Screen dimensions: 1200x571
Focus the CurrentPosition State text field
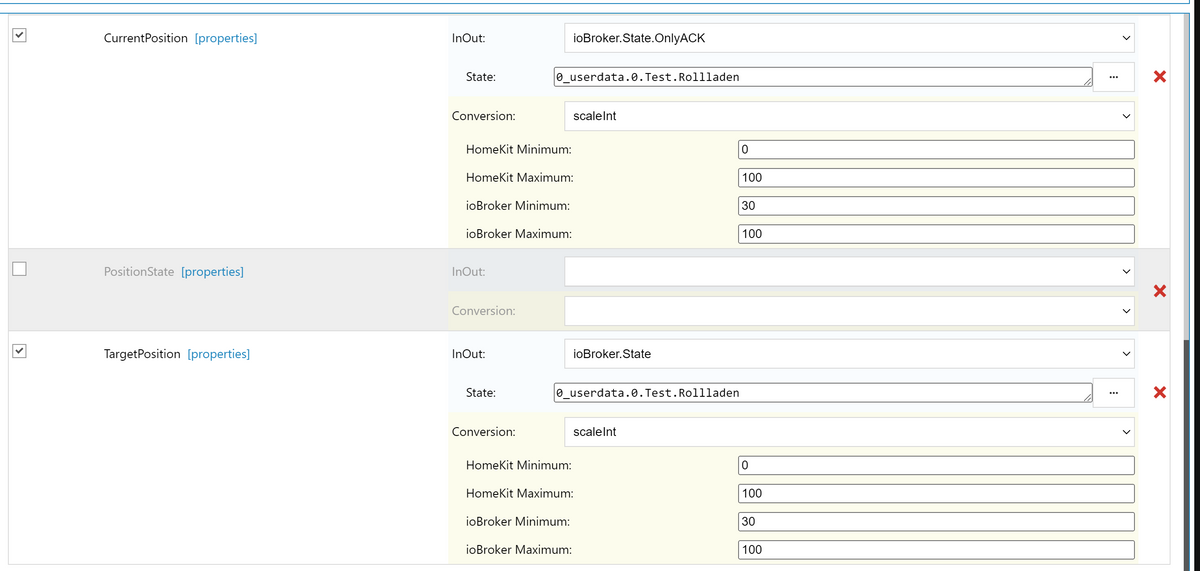pos(822,77)
